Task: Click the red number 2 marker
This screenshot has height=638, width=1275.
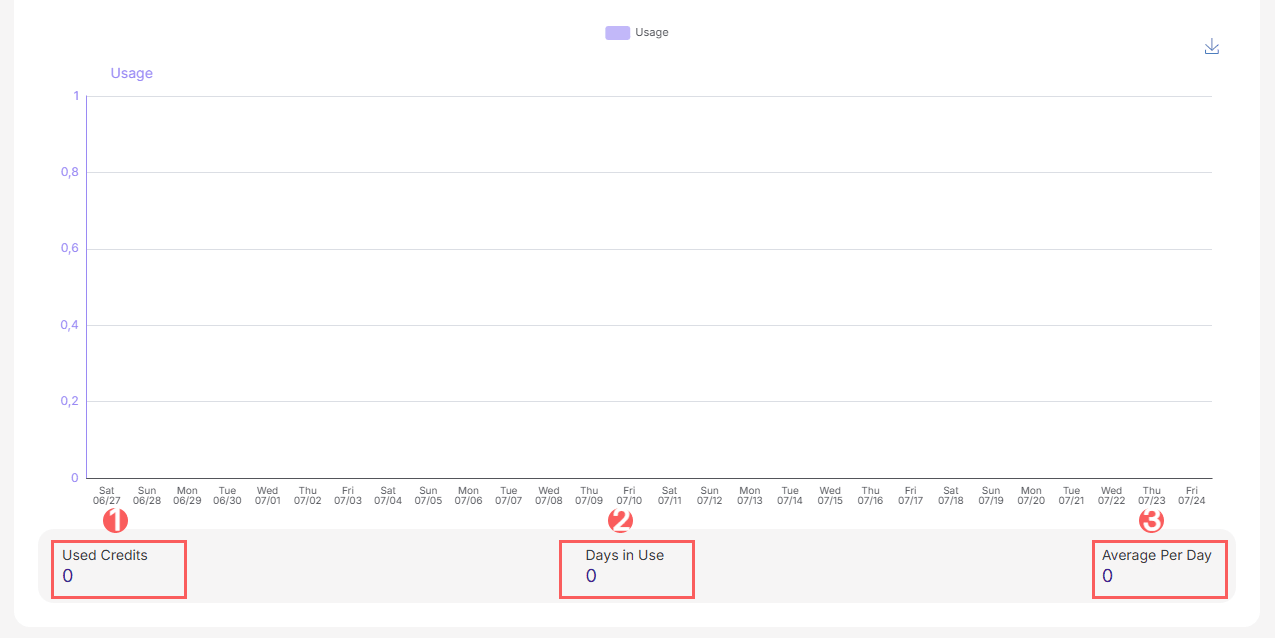Action: coord(621,520)
